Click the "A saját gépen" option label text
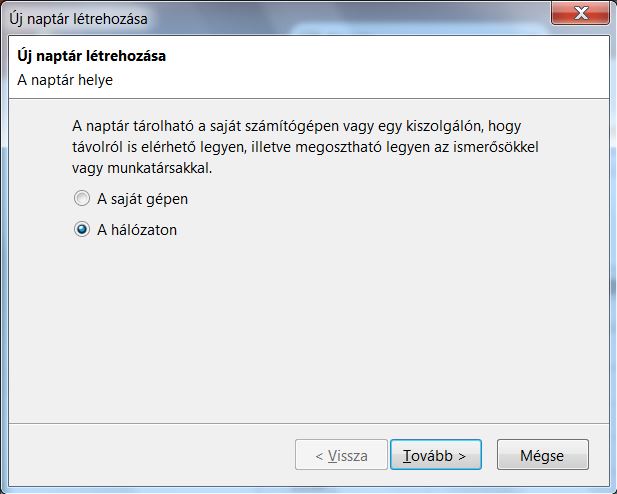Viewport: 617px width, 494px height. pos(142,199)
